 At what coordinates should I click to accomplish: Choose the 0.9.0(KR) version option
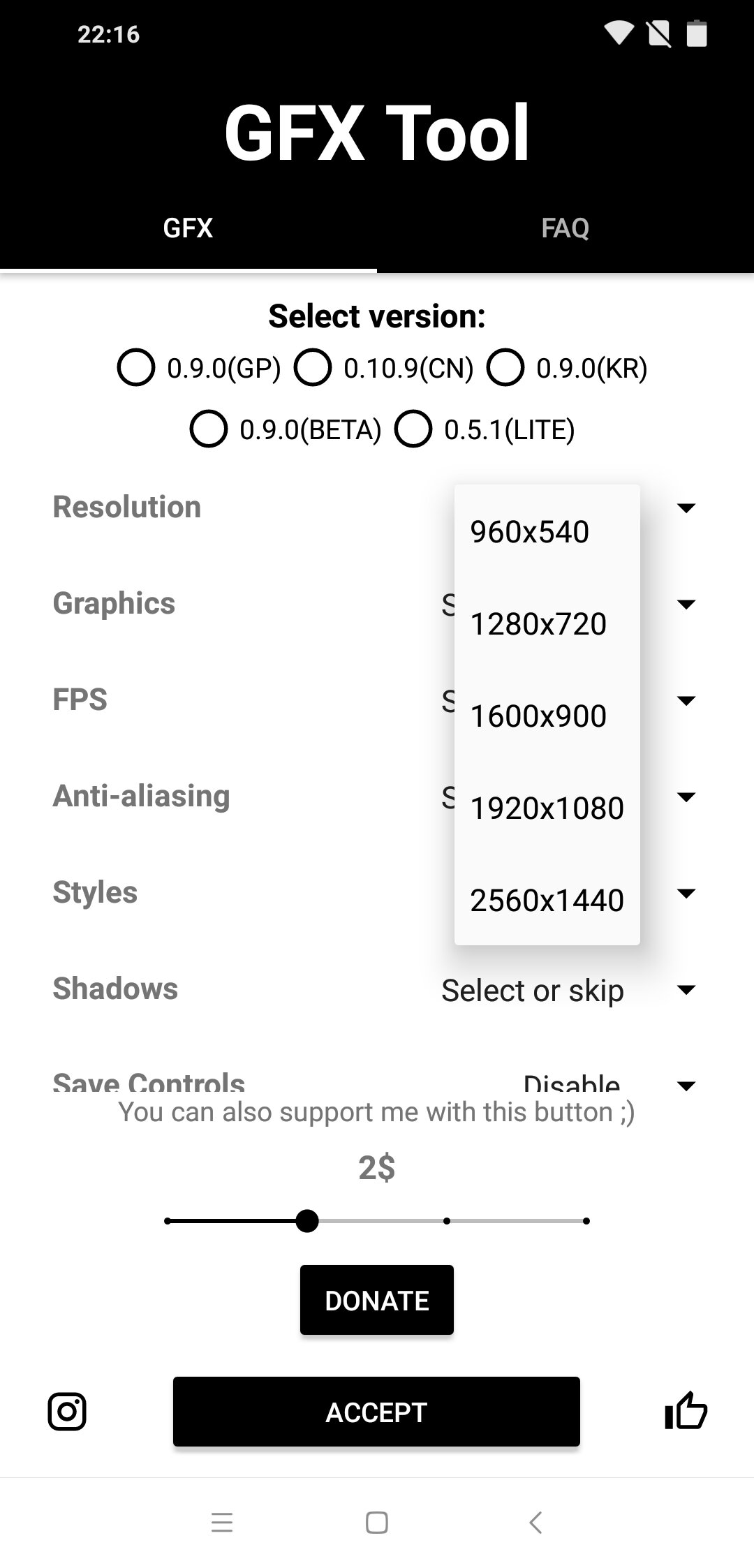click(505, 368)
